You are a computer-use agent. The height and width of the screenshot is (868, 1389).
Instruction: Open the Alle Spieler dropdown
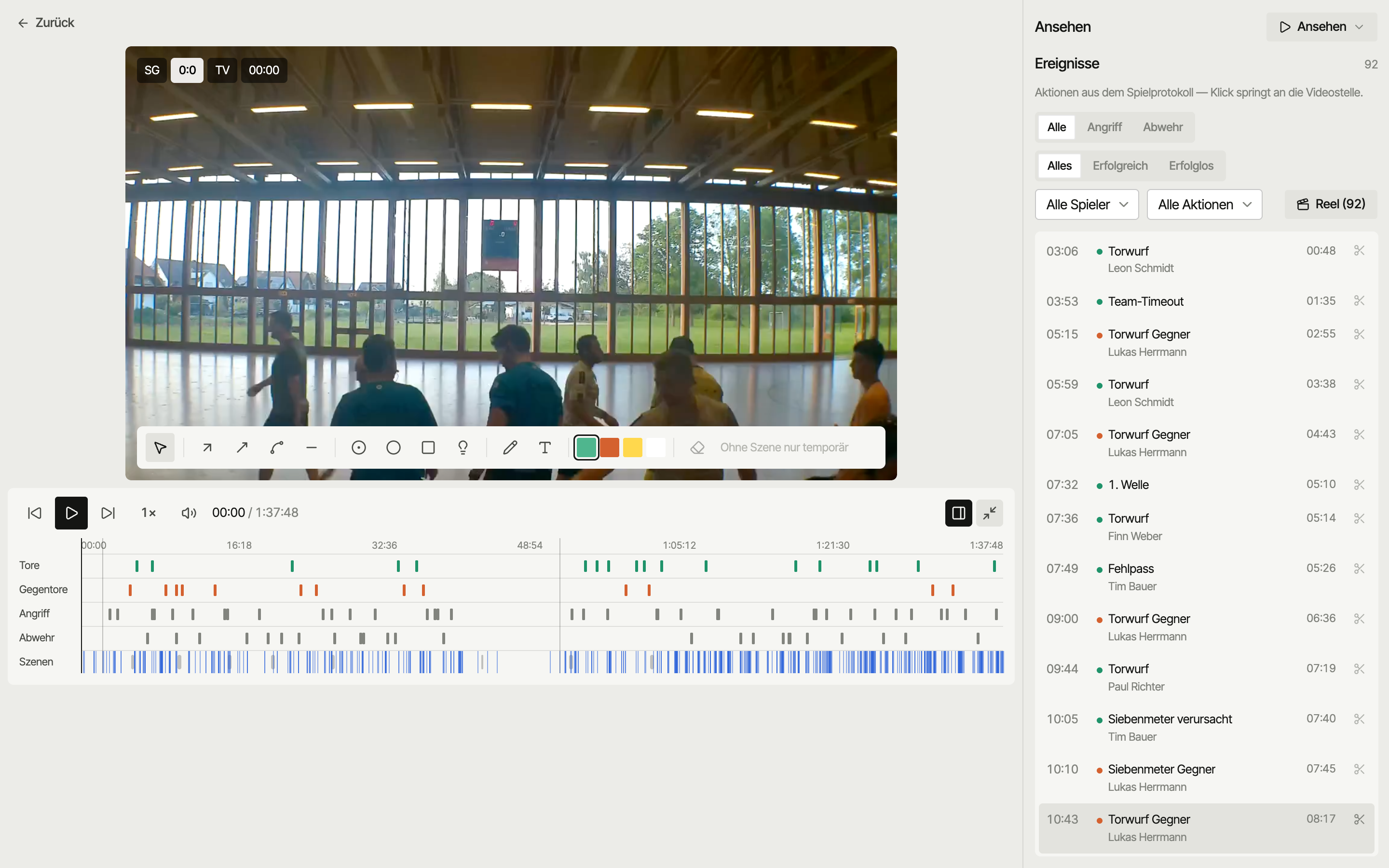(x=1087, y=204)
